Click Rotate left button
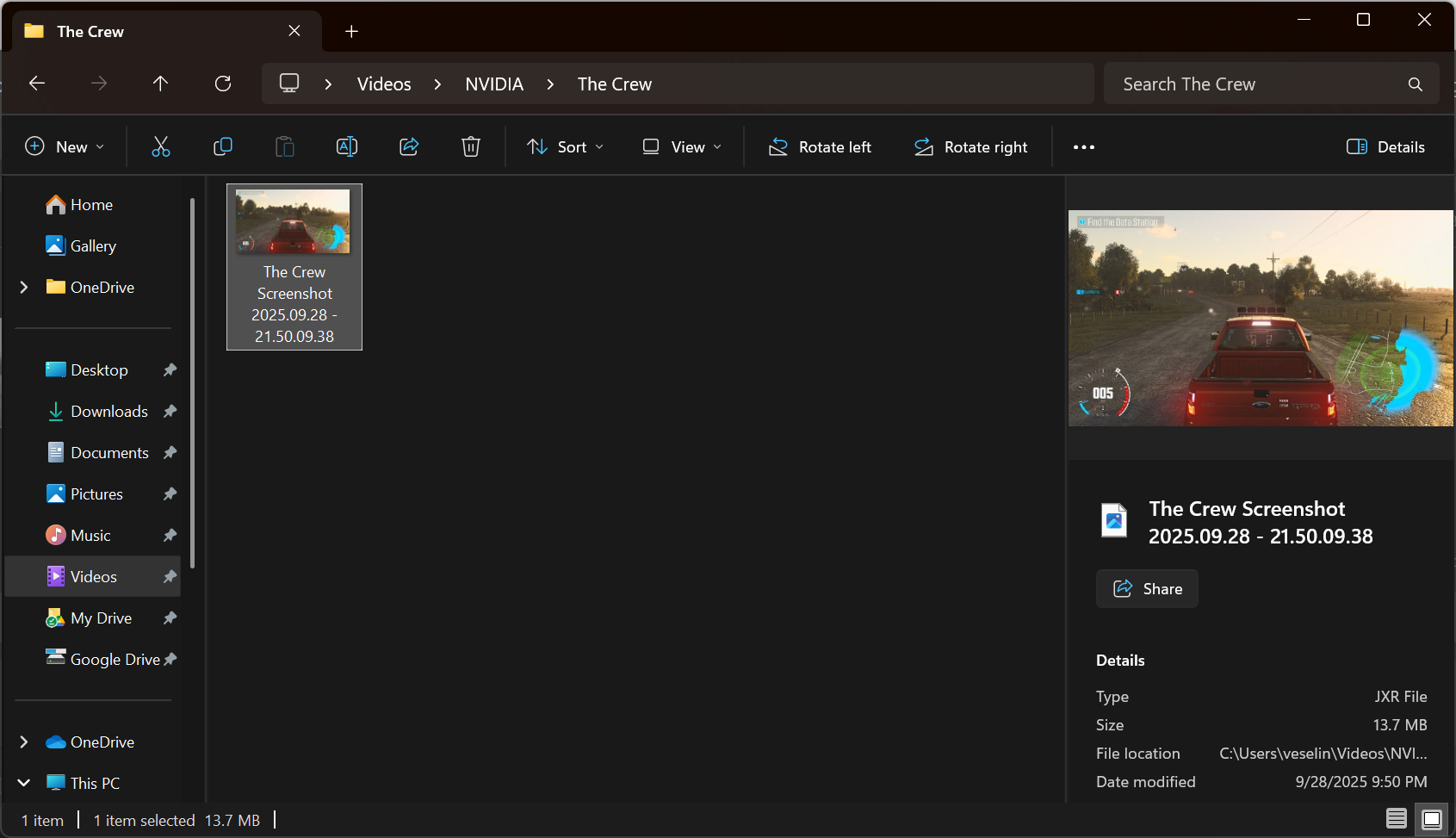The image size is (1456, 838). tap(820, 147)
